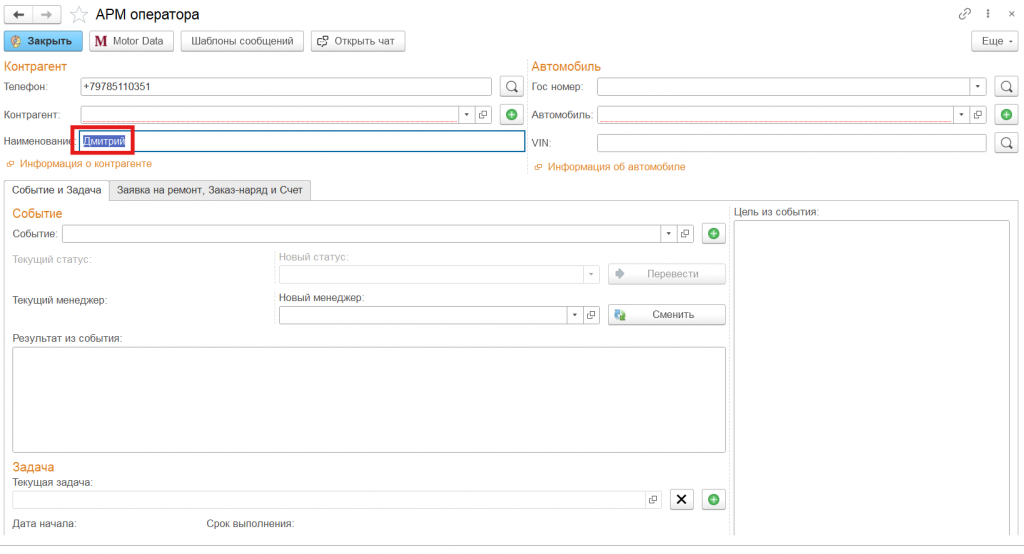Click search icon next to VIN field

[1006, 143]
